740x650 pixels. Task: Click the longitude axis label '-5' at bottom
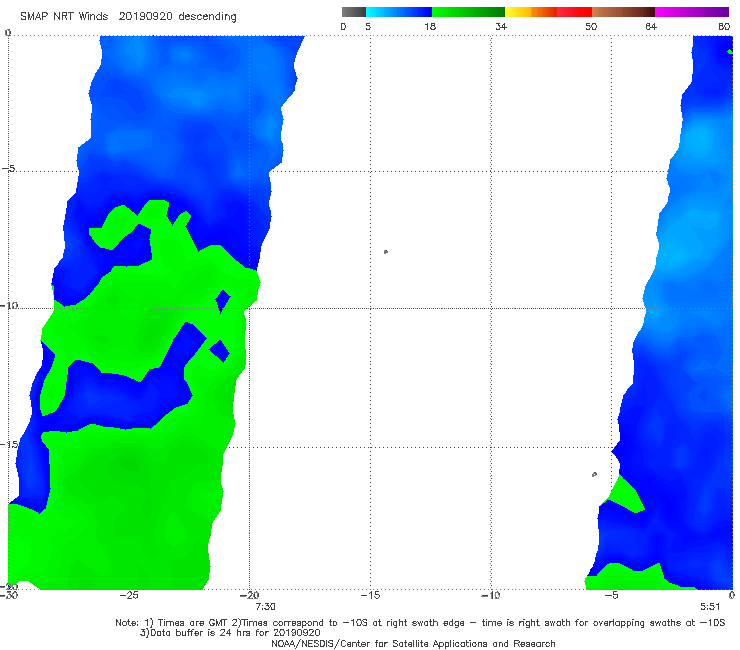coord(612,595)
